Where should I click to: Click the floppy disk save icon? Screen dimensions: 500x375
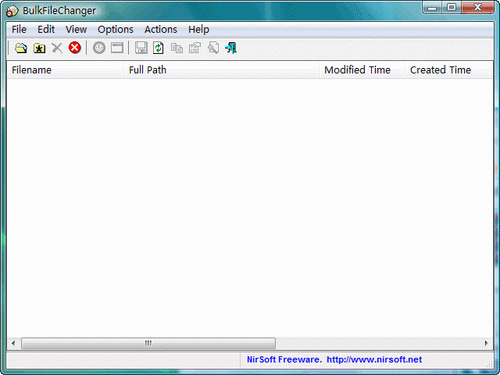click(x=141, y=48)
